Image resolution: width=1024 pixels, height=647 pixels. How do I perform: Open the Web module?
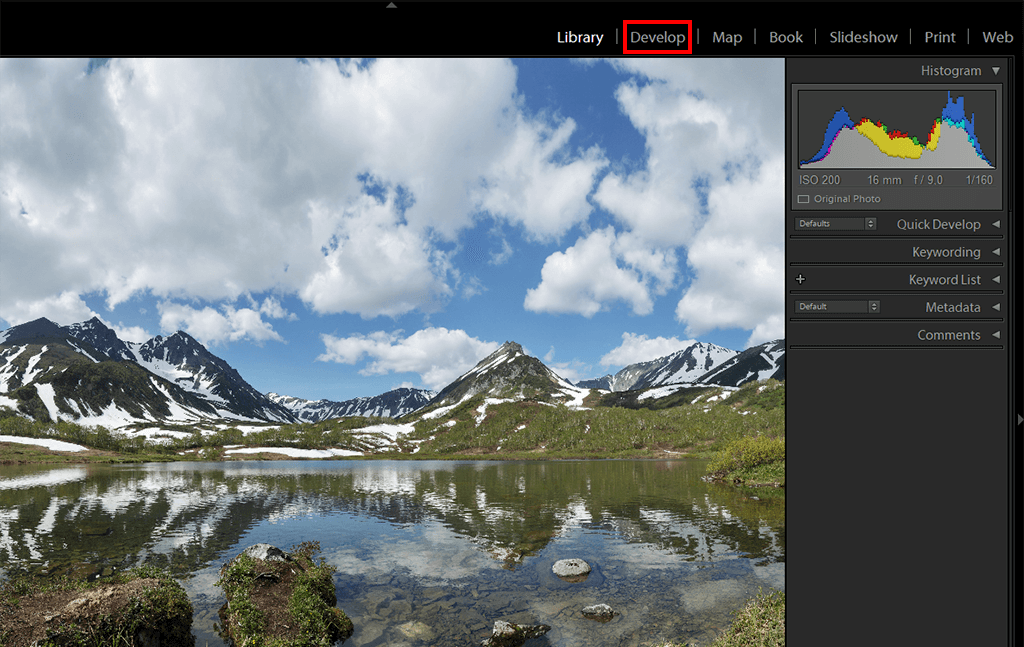997,37
